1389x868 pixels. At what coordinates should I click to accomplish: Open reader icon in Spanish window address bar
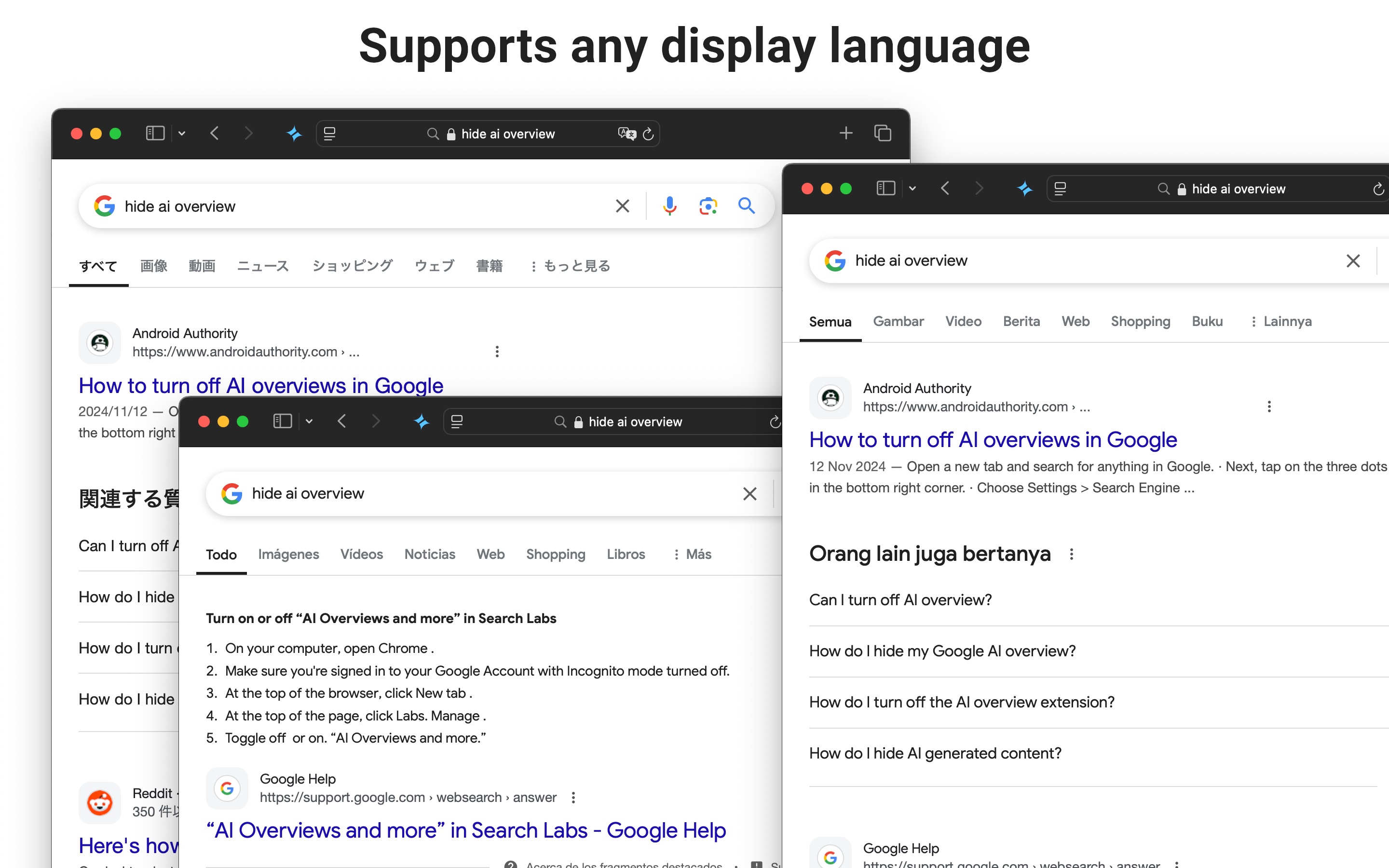(457, 422)
